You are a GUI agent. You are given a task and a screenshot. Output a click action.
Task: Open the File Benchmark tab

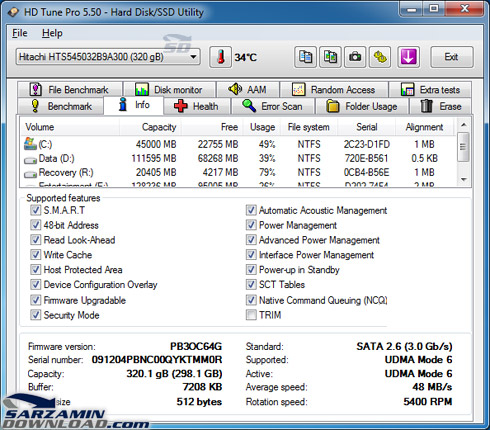70,89
